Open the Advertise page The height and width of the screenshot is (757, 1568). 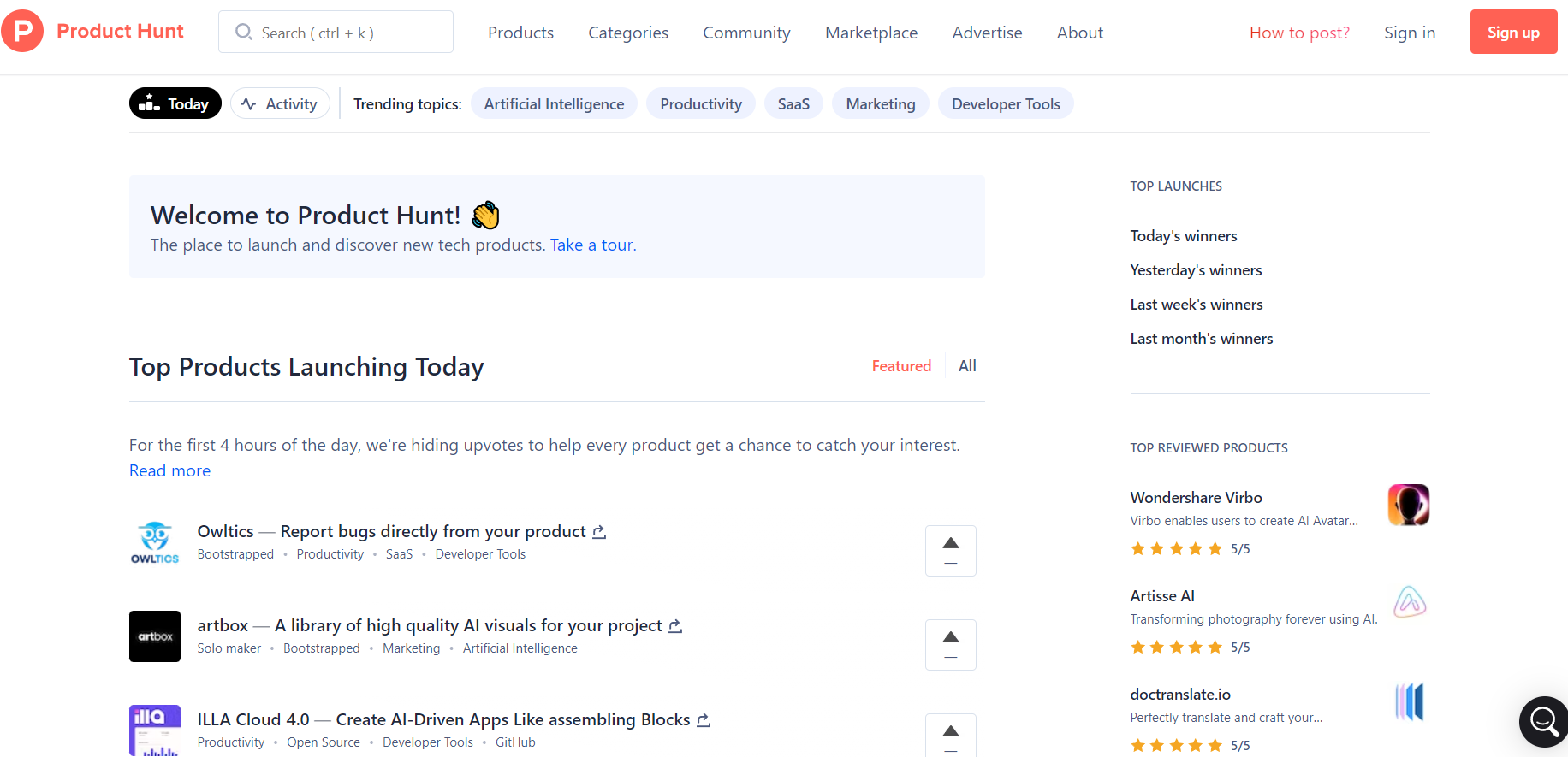click(987, 33)
